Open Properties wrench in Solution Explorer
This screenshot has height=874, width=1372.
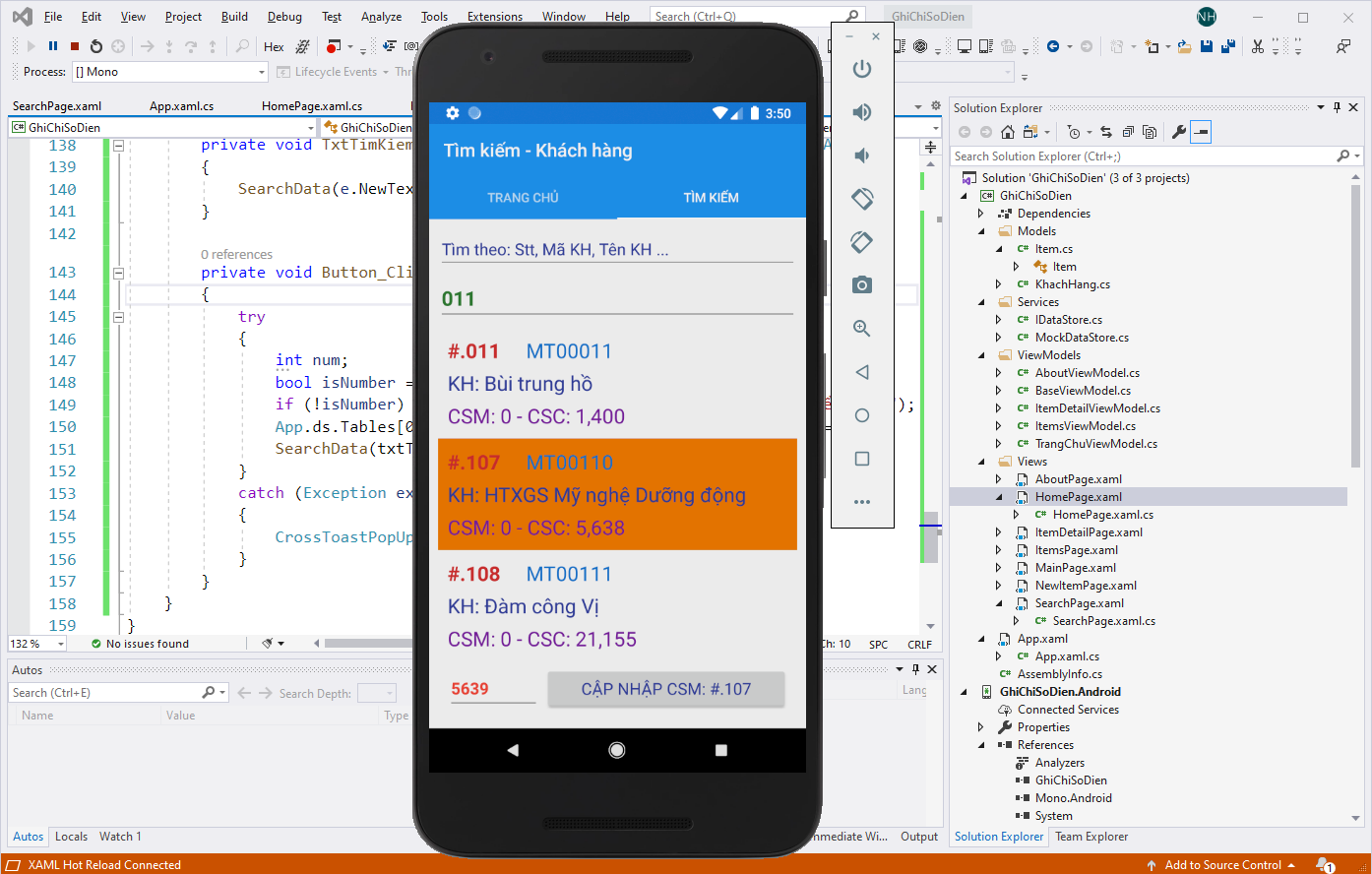click(1177, 132)
